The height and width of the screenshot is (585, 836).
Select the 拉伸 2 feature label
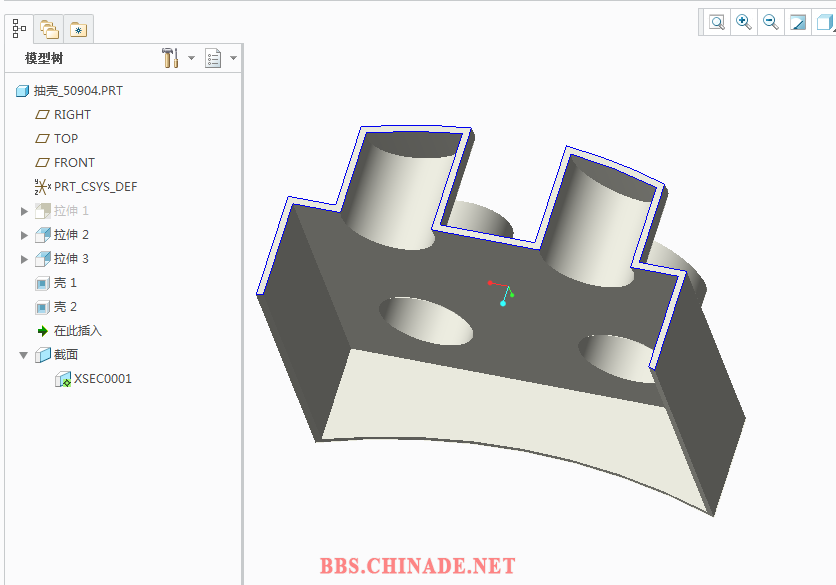71,235
